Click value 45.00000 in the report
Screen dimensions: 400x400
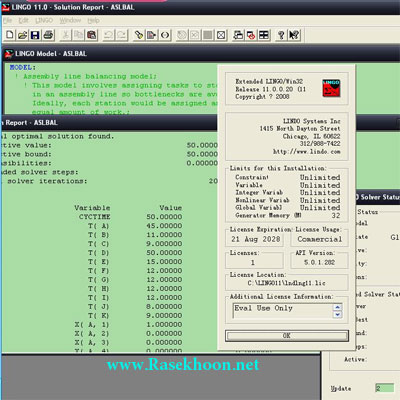(164, 226)
